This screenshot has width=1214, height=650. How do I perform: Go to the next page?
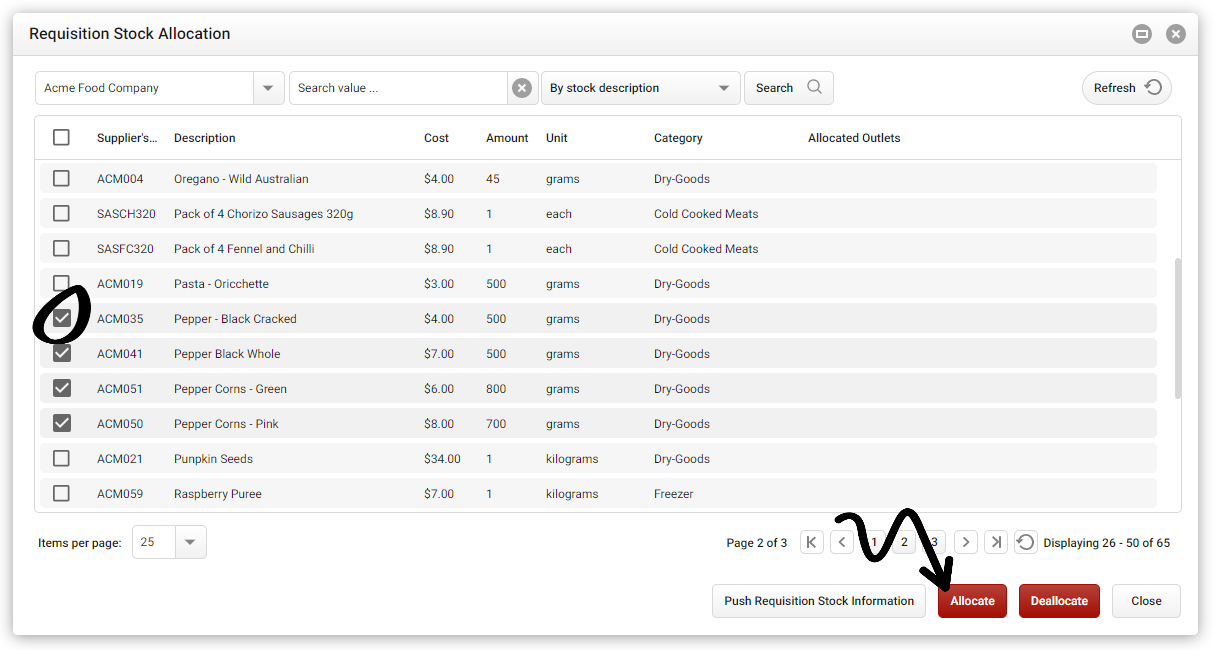click(965, 541)
